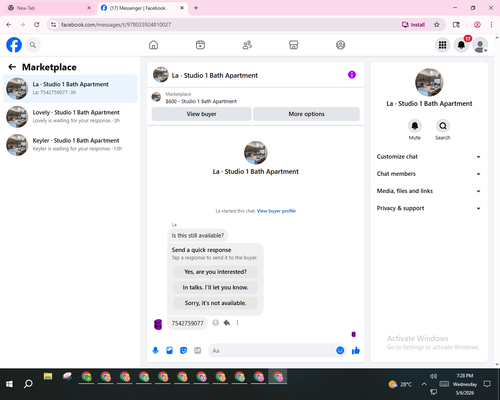Open a new browser tab with plus
Image resolution: width=500 pixels, height=400 pixels.
pyautogui.click(x=196, y=8)
